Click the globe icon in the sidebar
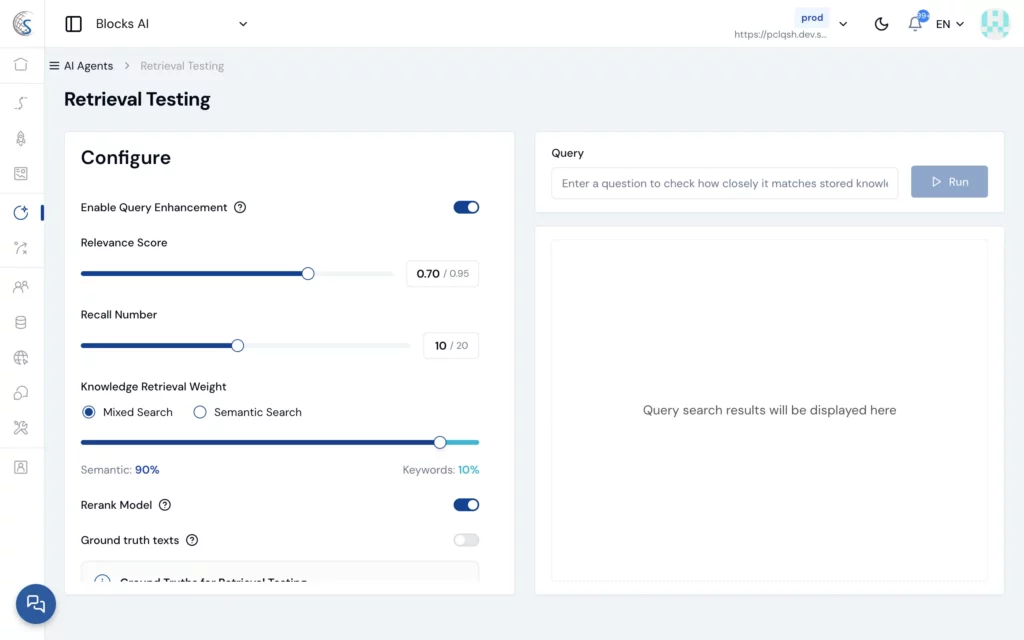The image size is (1024, 640). 21,358
